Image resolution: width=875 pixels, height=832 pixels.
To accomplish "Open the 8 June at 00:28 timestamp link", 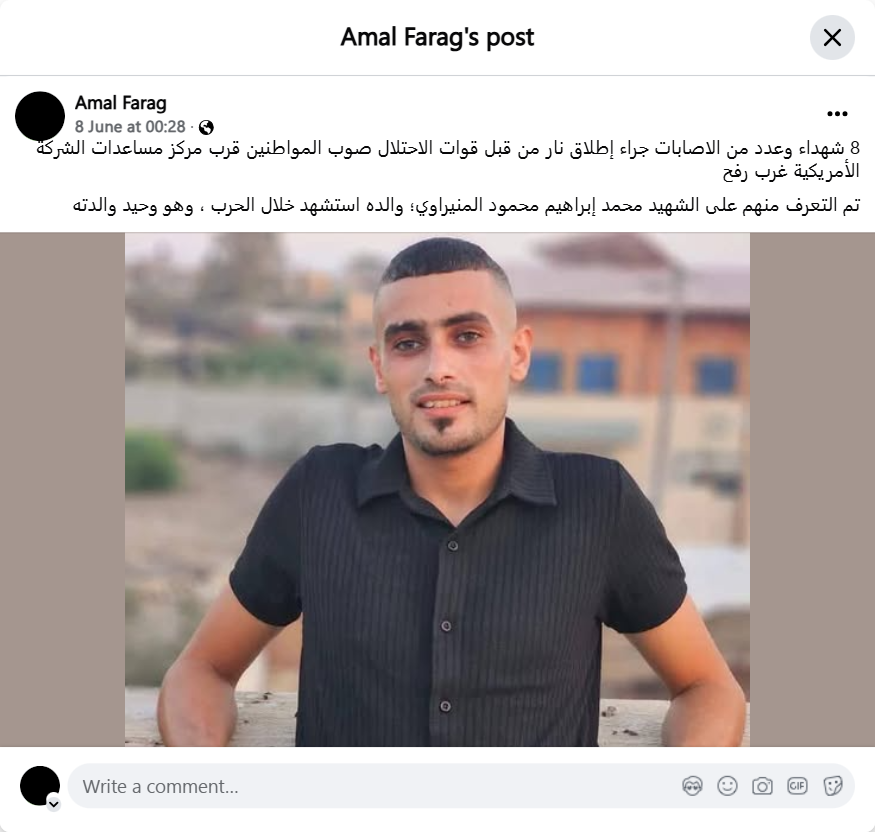I will pyautogui.click(x=130, y=127).
